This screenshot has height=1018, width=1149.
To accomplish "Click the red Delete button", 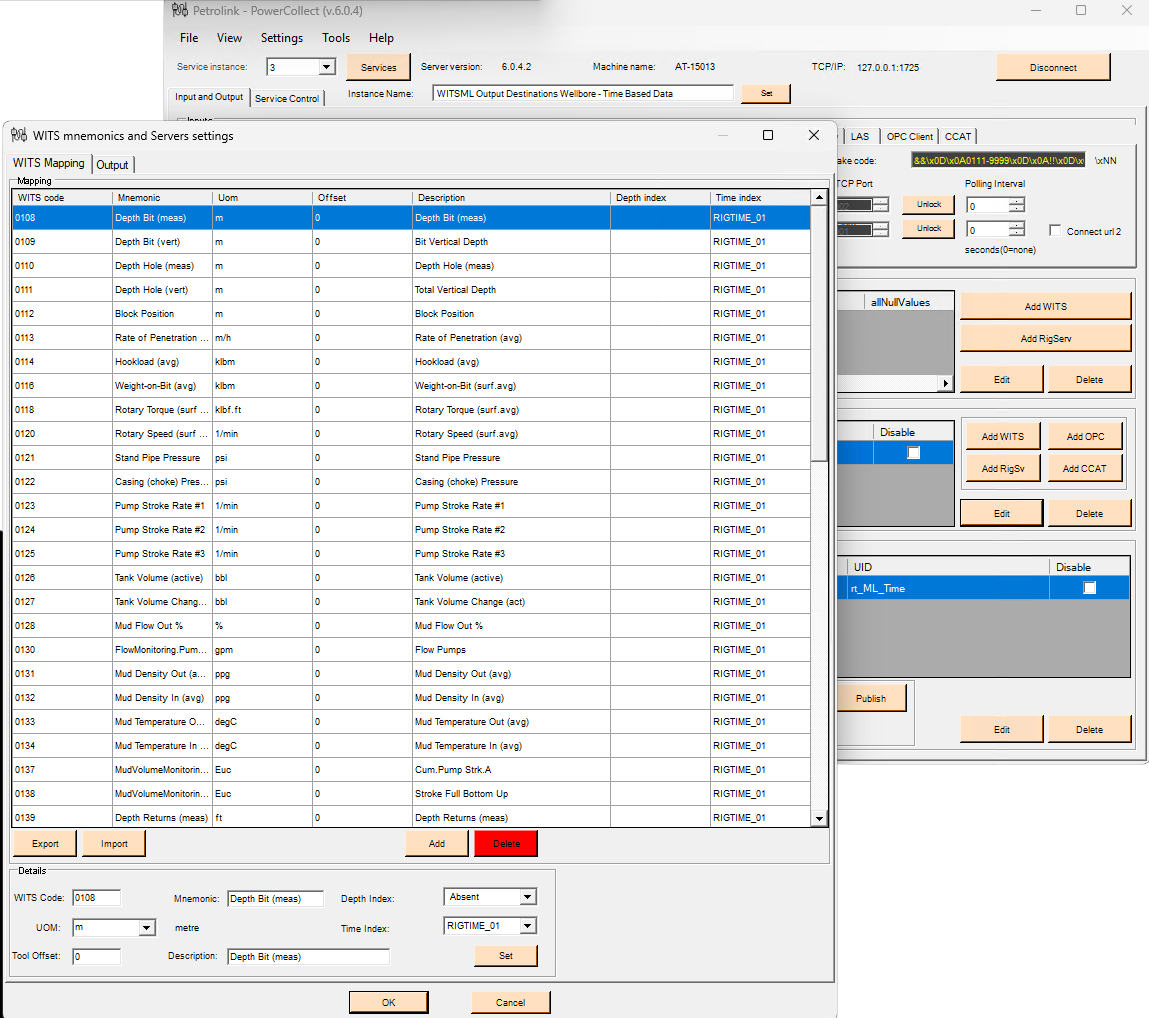I will point(506,844).
